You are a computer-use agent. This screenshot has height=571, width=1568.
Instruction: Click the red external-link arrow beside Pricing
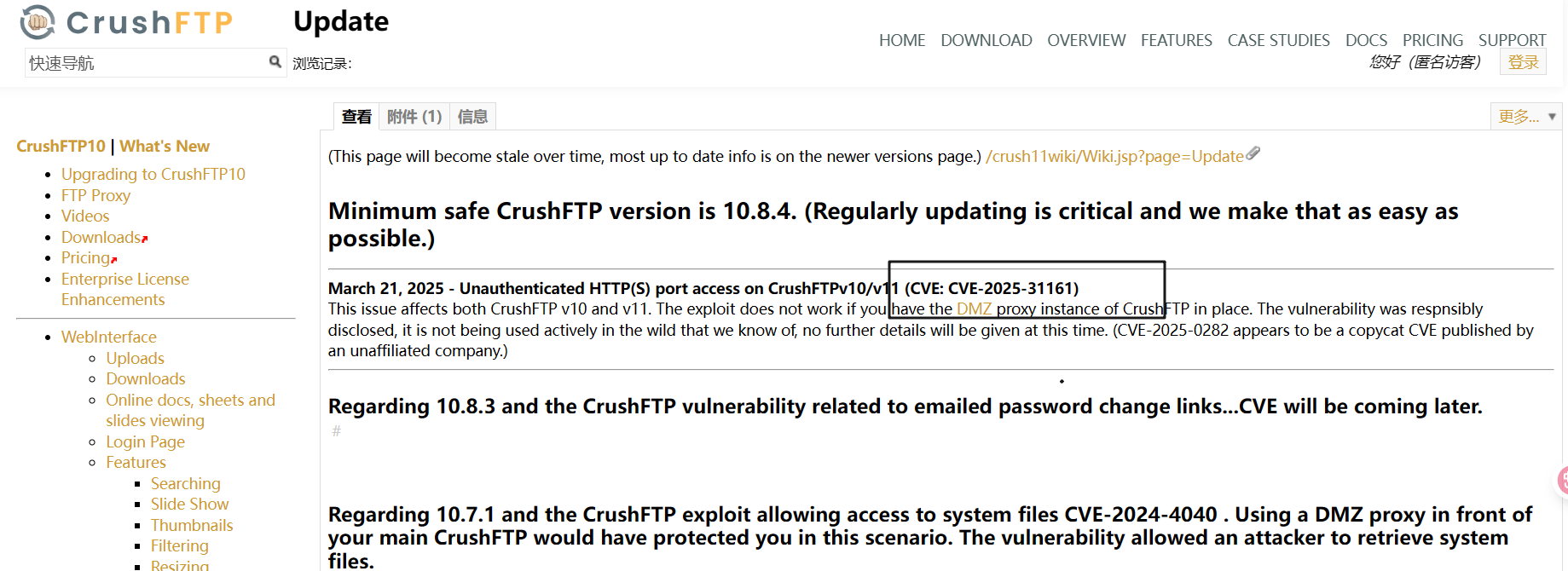coord(114,260)
